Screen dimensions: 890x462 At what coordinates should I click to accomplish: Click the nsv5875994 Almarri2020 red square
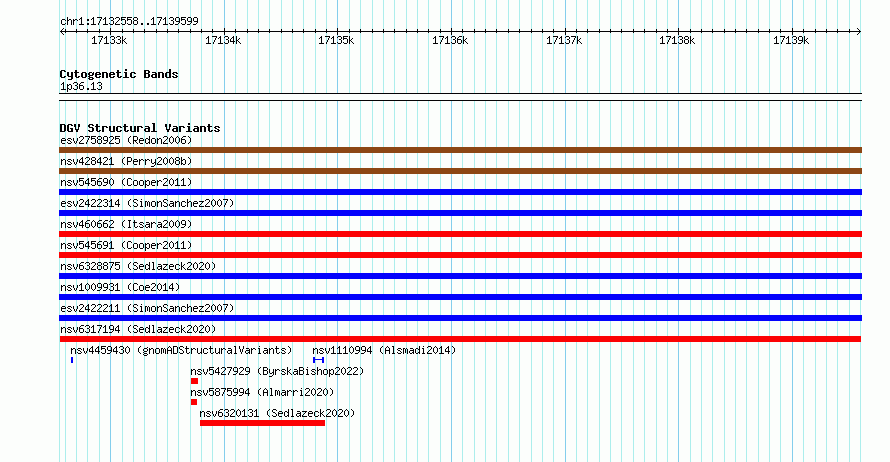coord(194,402)
